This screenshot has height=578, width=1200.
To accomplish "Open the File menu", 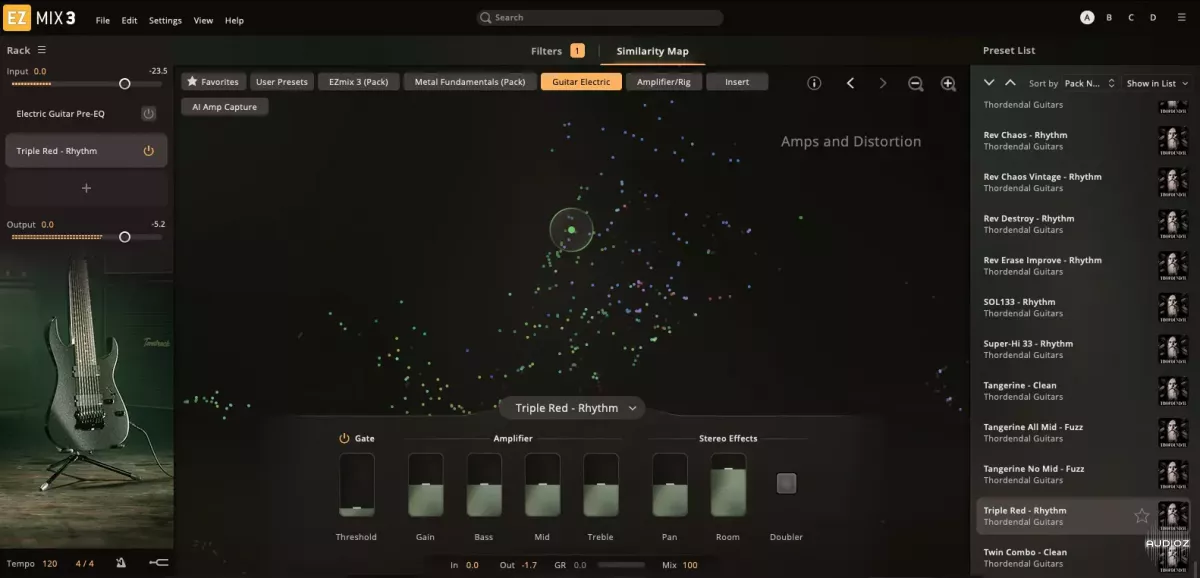I will (x=103, y=20).
